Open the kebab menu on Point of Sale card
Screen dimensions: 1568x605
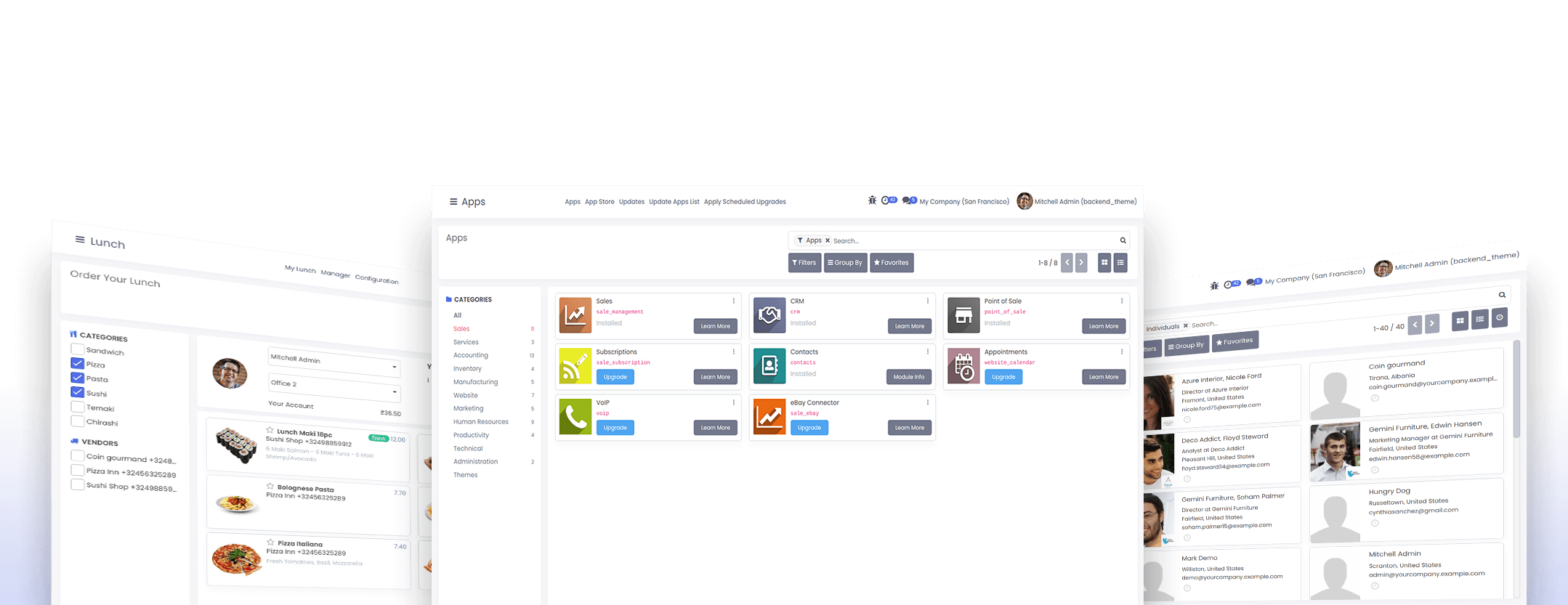point(1121,301)
